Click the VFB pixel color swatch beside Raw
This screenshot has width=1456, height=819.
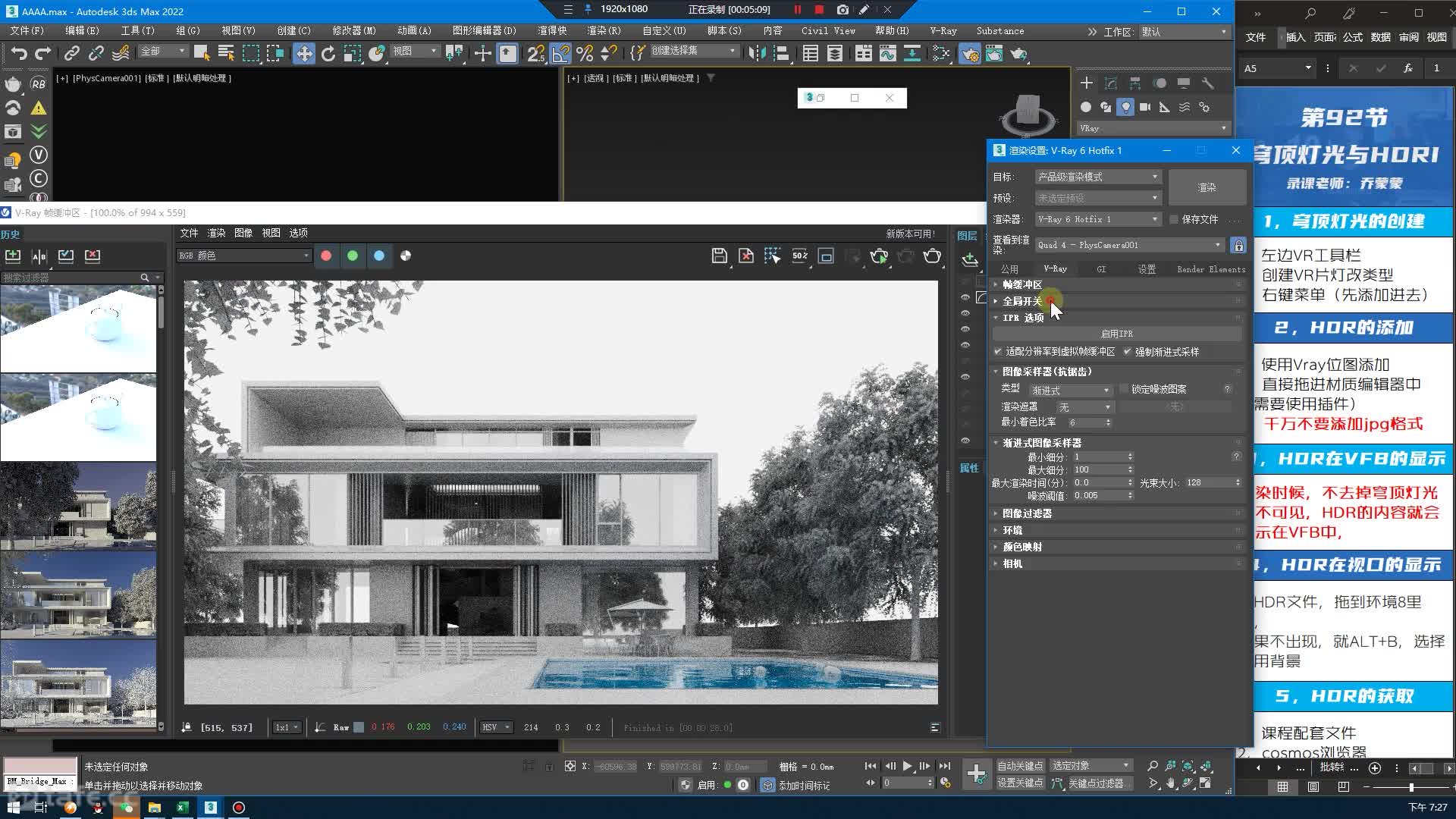pos(359,727)
